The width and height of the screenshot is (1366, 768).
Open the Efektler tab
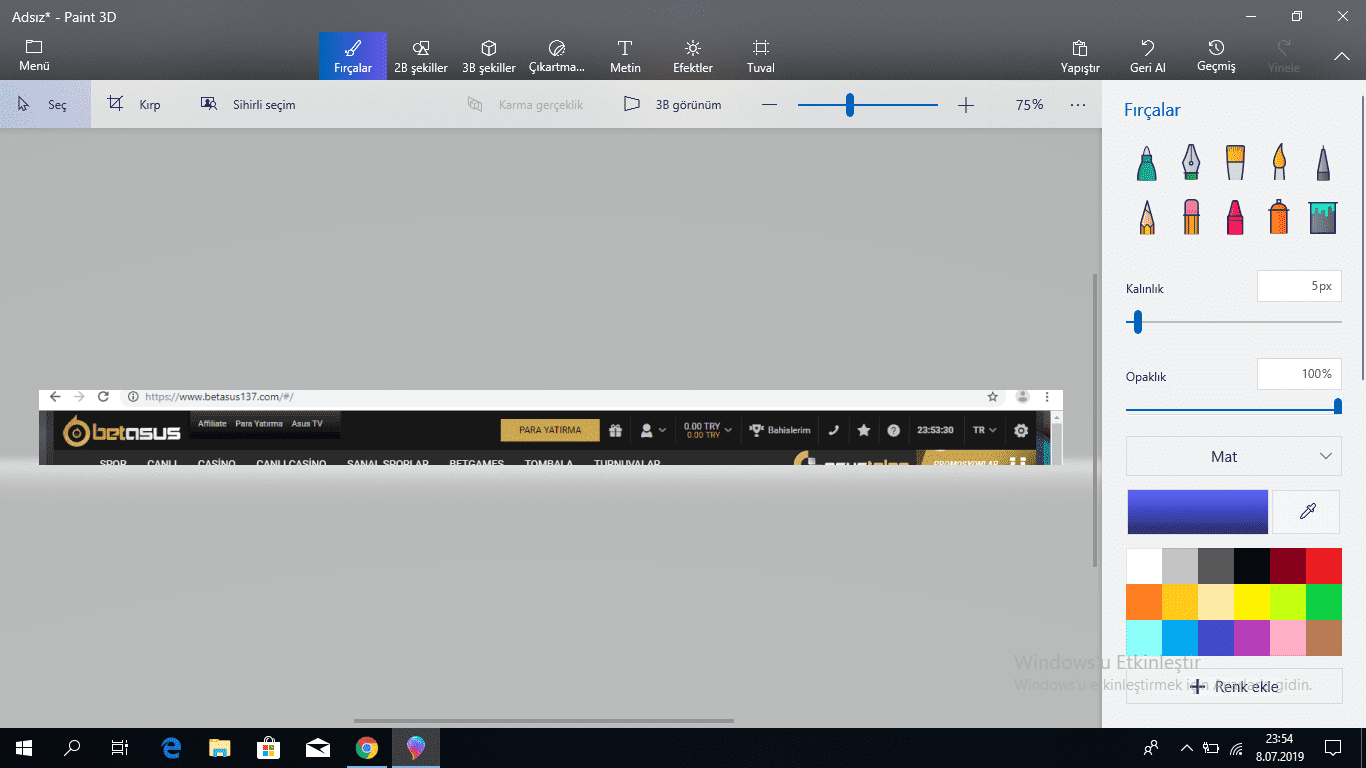(x=693, y=56)
